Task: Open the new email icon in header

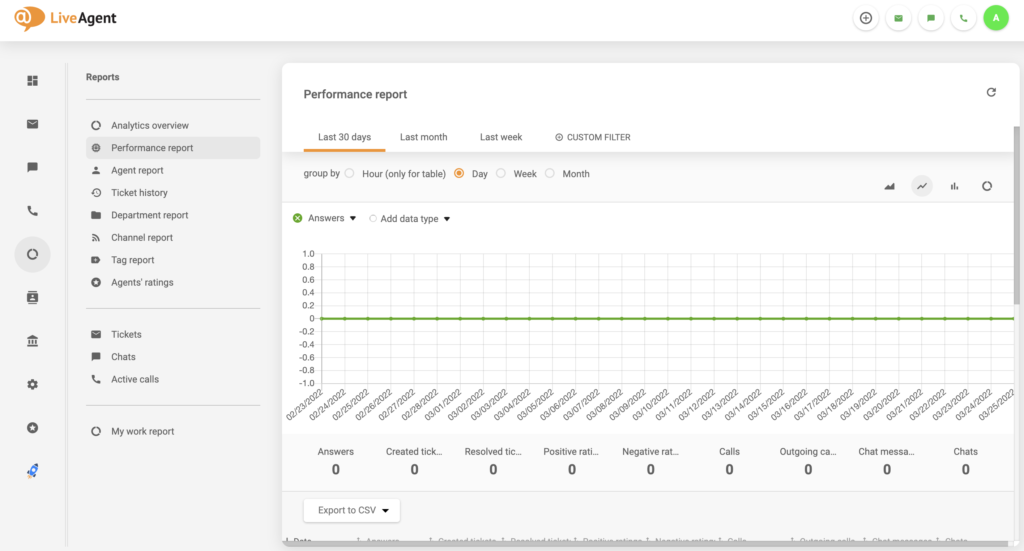Action: (x=898, y=18)
